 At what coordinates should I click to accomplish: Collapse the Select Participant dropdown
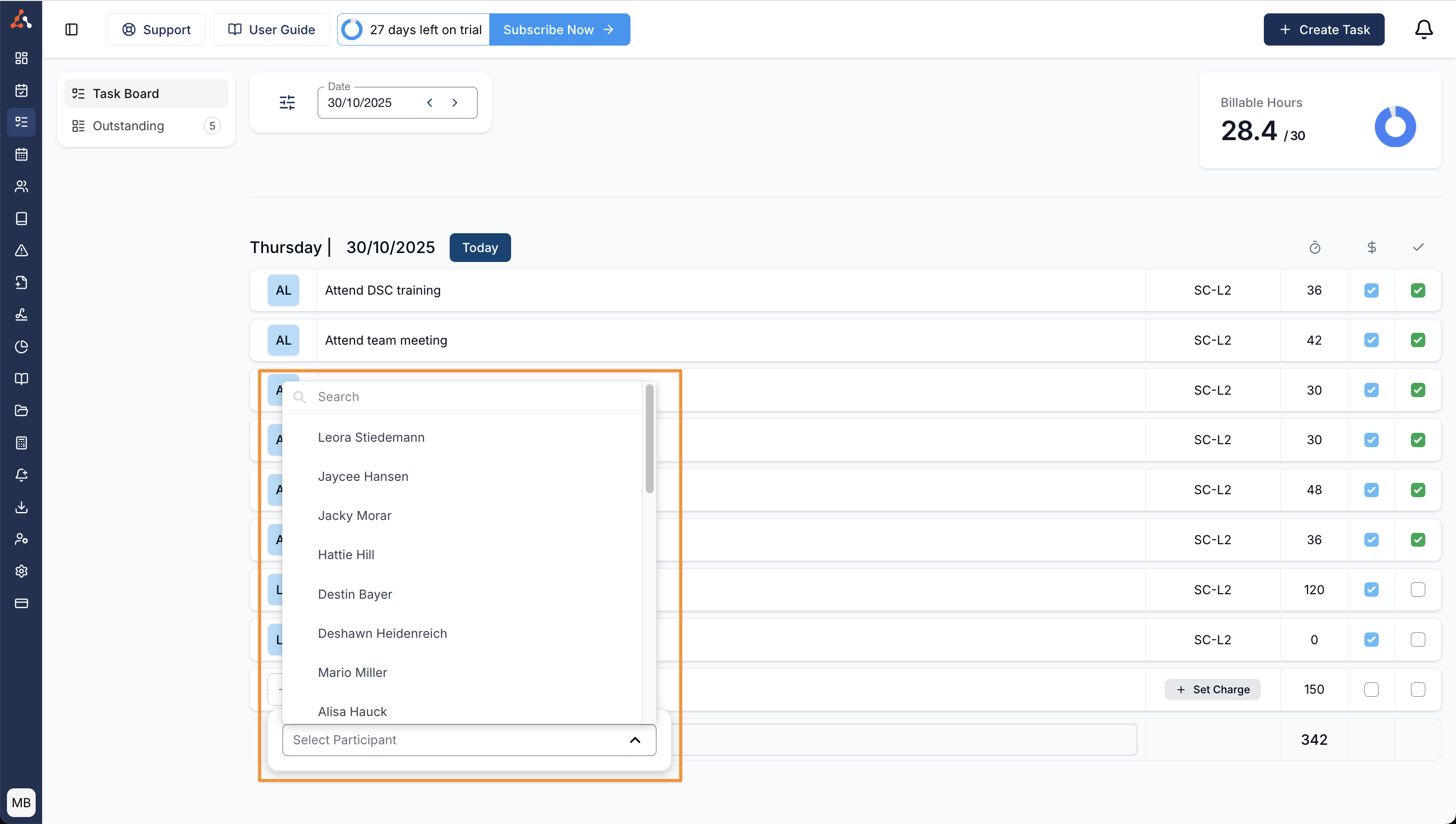coord(635,740)
